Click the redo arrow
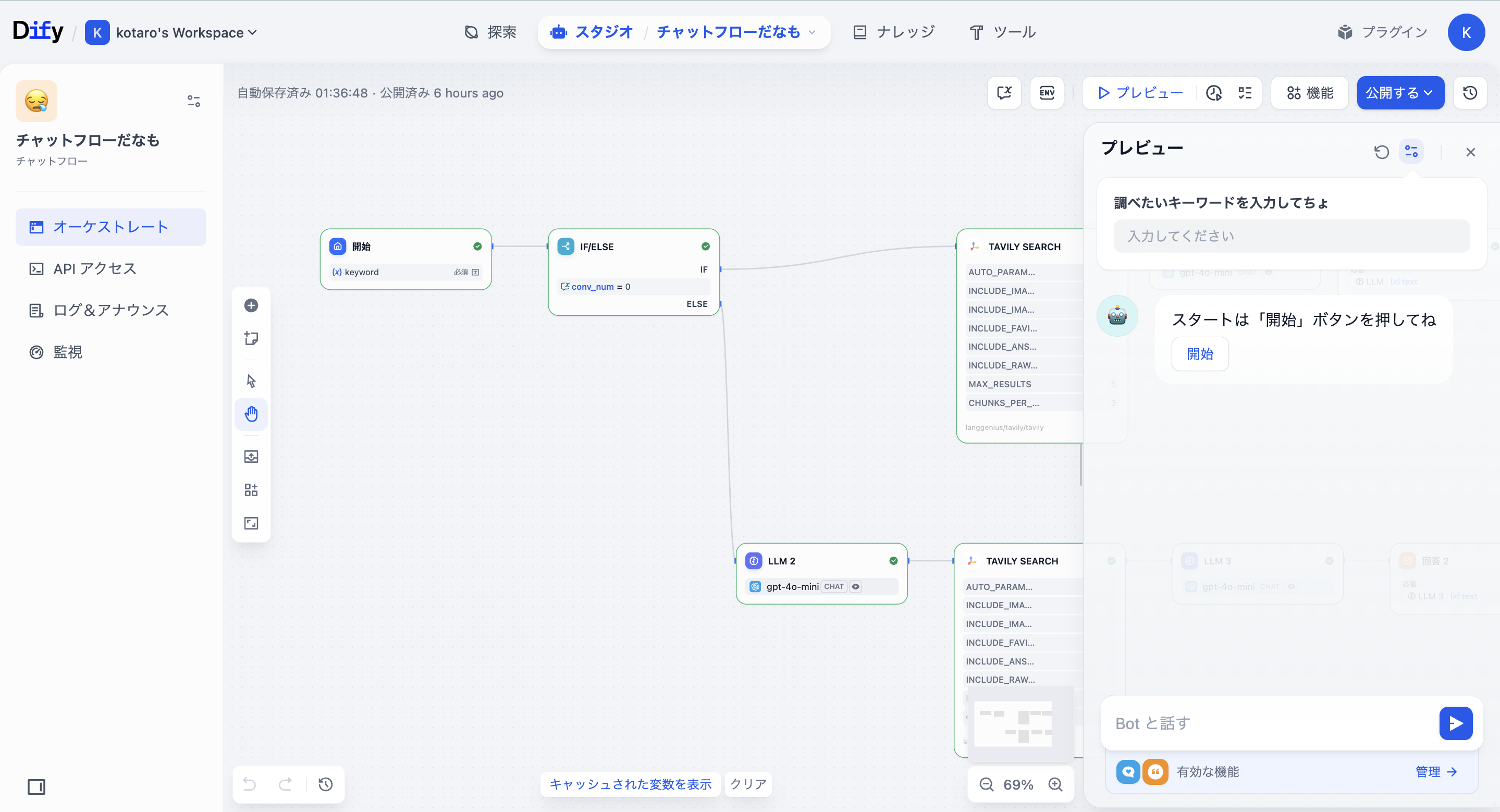Image resolution: width=1500 pixels, height=812 pixels. [x=285, y=784]
